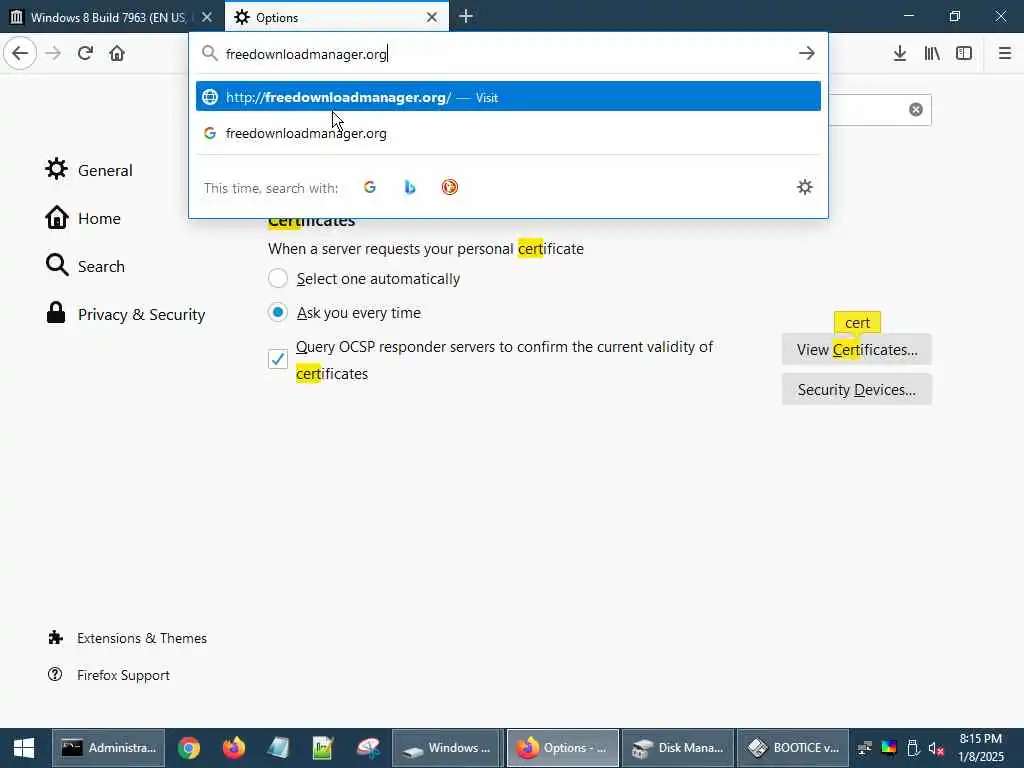1024x768 pixels.
Task: Launch Chrome from the taskbar
Action: click(x=189, y=748)
